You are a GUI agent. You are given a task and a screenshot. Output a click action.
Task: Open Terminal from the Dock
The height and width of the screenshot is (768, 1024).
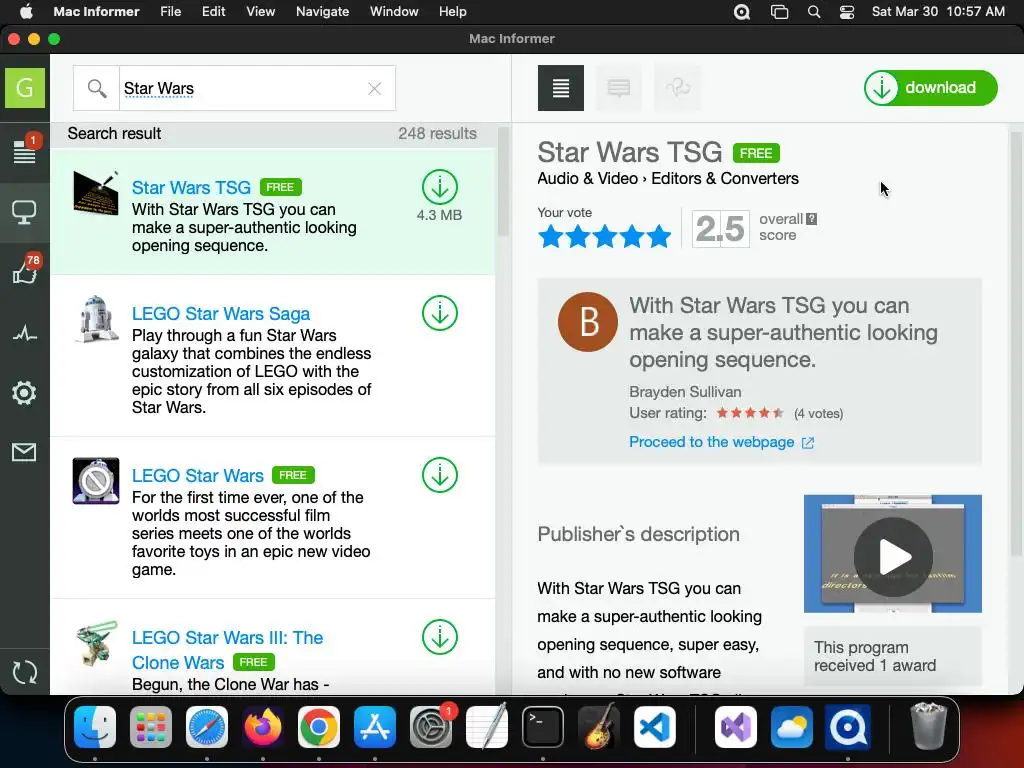pos(543,727)
